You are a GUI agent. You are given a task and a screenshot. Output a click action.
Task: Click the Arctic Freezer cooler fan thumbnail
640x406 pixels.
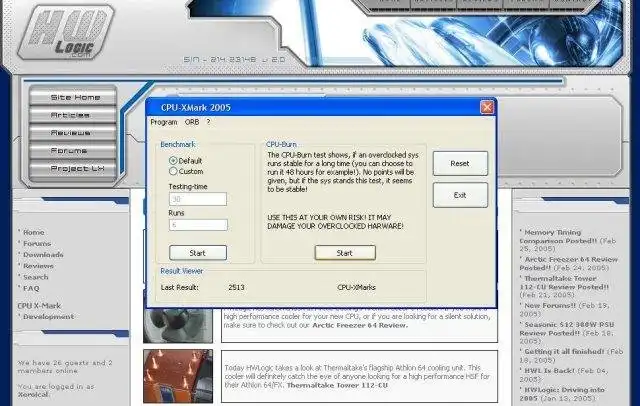178,326
